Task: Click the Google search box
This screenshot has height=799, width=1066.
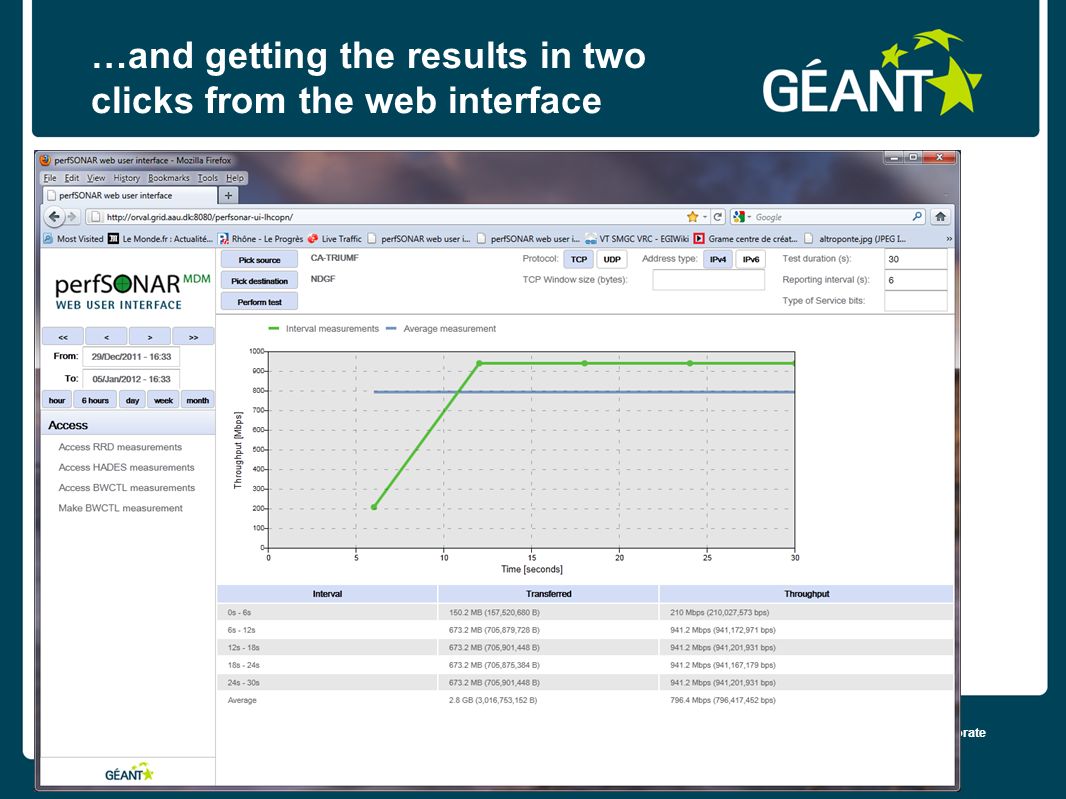Action: [831, 217]
